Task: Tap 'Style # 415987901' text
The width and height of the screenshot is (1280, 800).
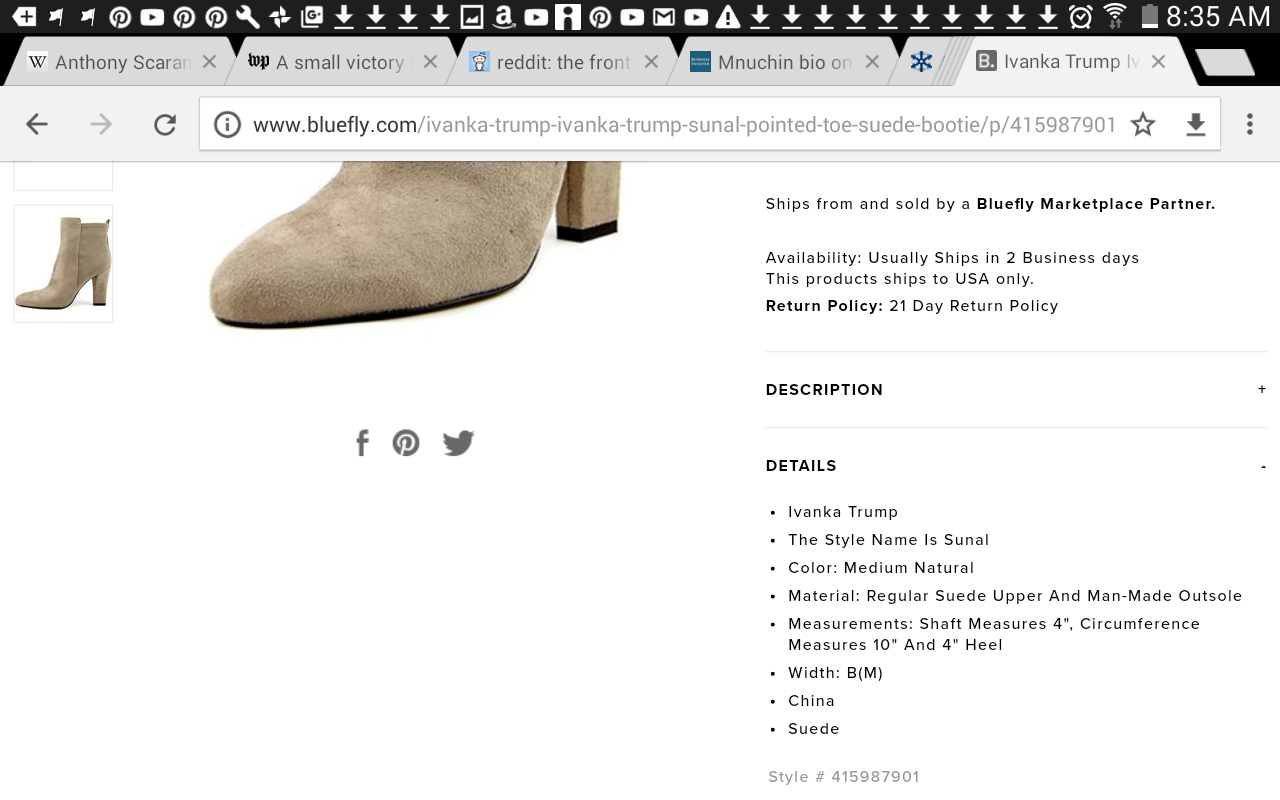Action: (x=844, y=777)
